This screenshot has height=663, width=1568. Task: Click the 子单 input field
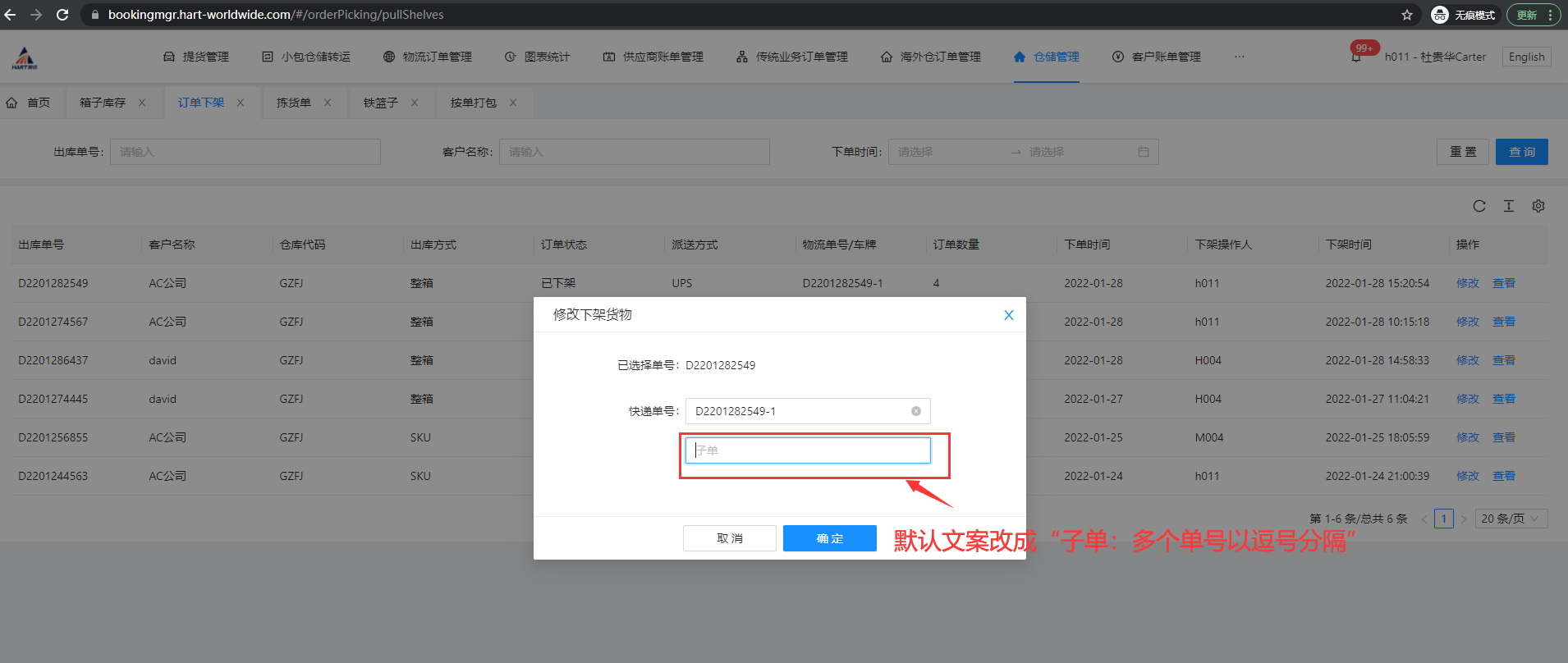pos(808,450)
